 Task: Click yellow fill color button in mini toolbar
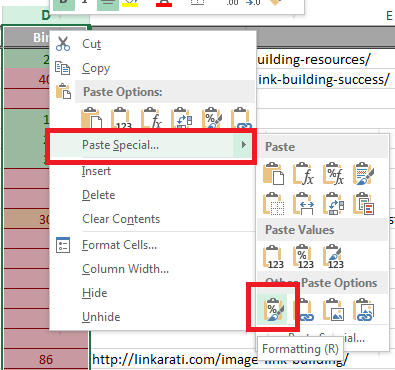point(130,3)
